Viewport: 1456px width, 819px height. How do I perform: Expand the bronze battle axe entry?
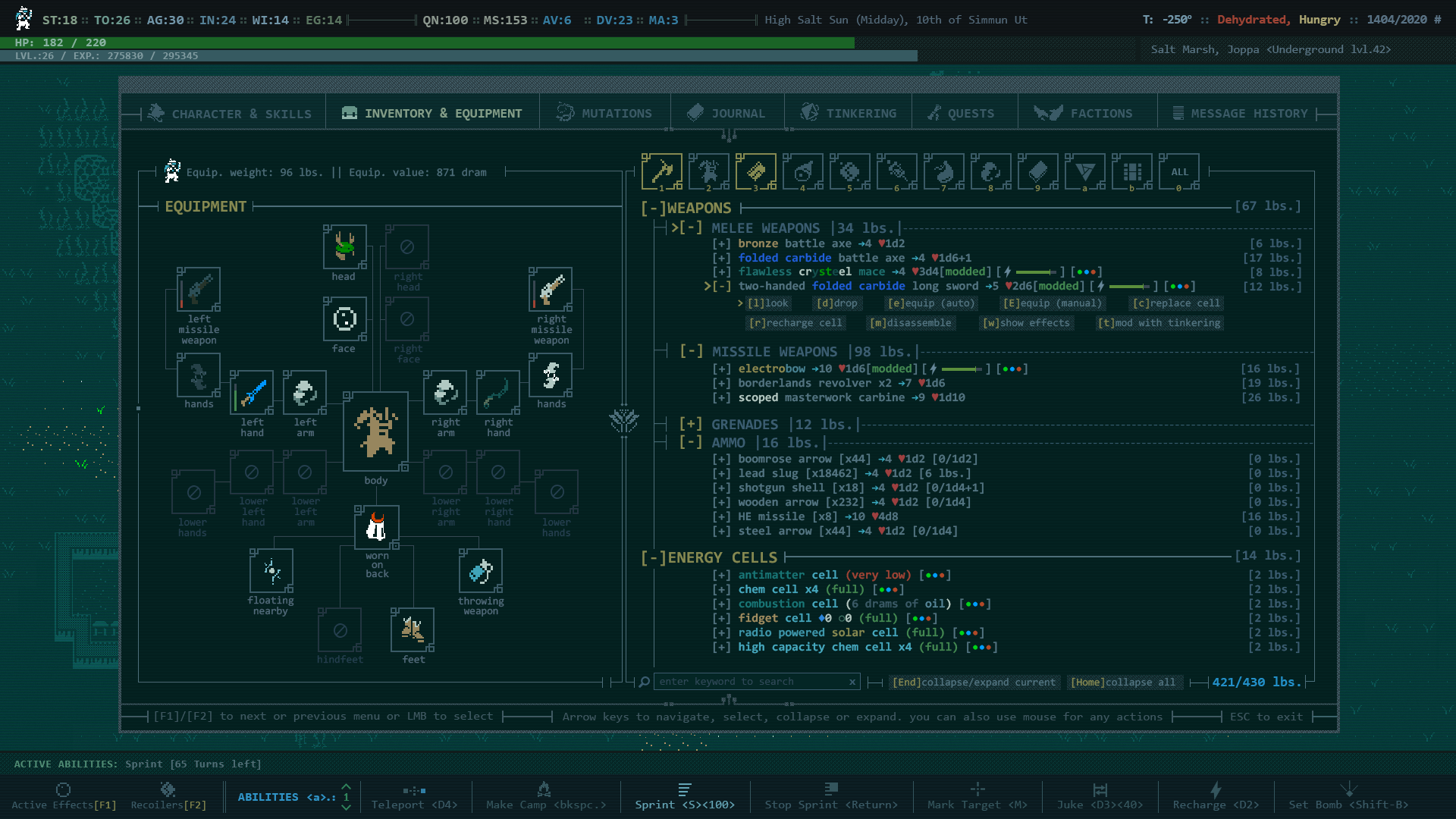(721, 244)
